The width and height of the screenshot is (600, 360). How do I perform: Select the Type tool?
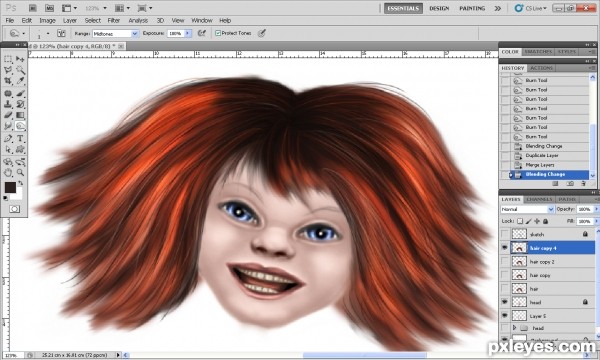point(20,138)
